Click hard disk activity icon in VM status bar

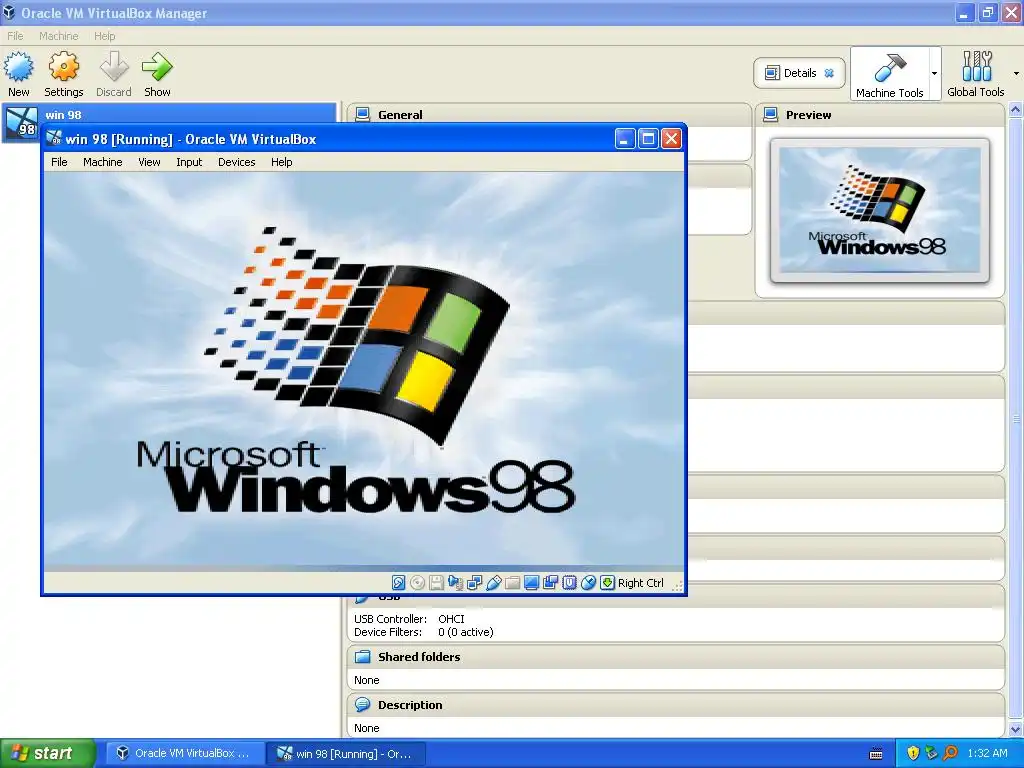tap(398, 583)
